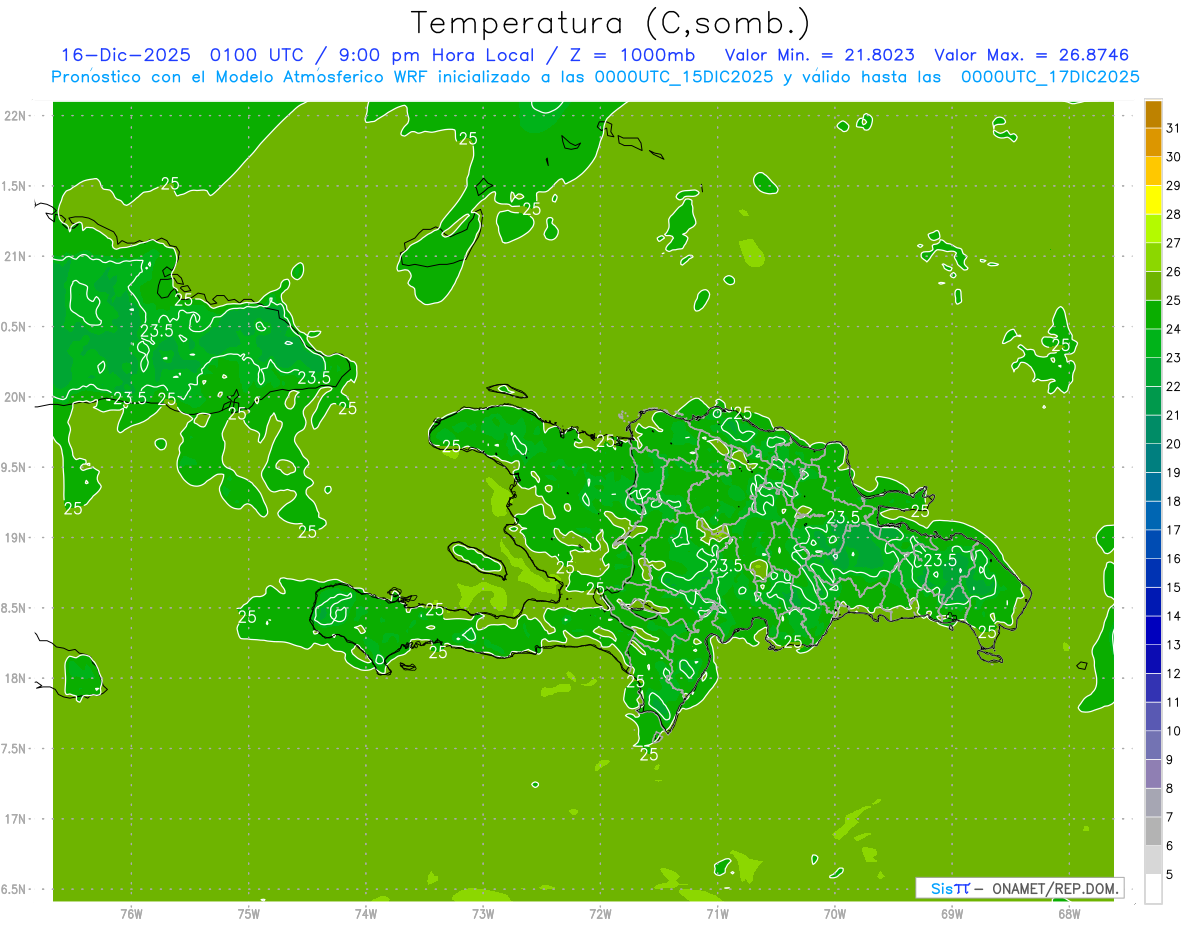Click the longitude label "75W"

coord(249,913)
